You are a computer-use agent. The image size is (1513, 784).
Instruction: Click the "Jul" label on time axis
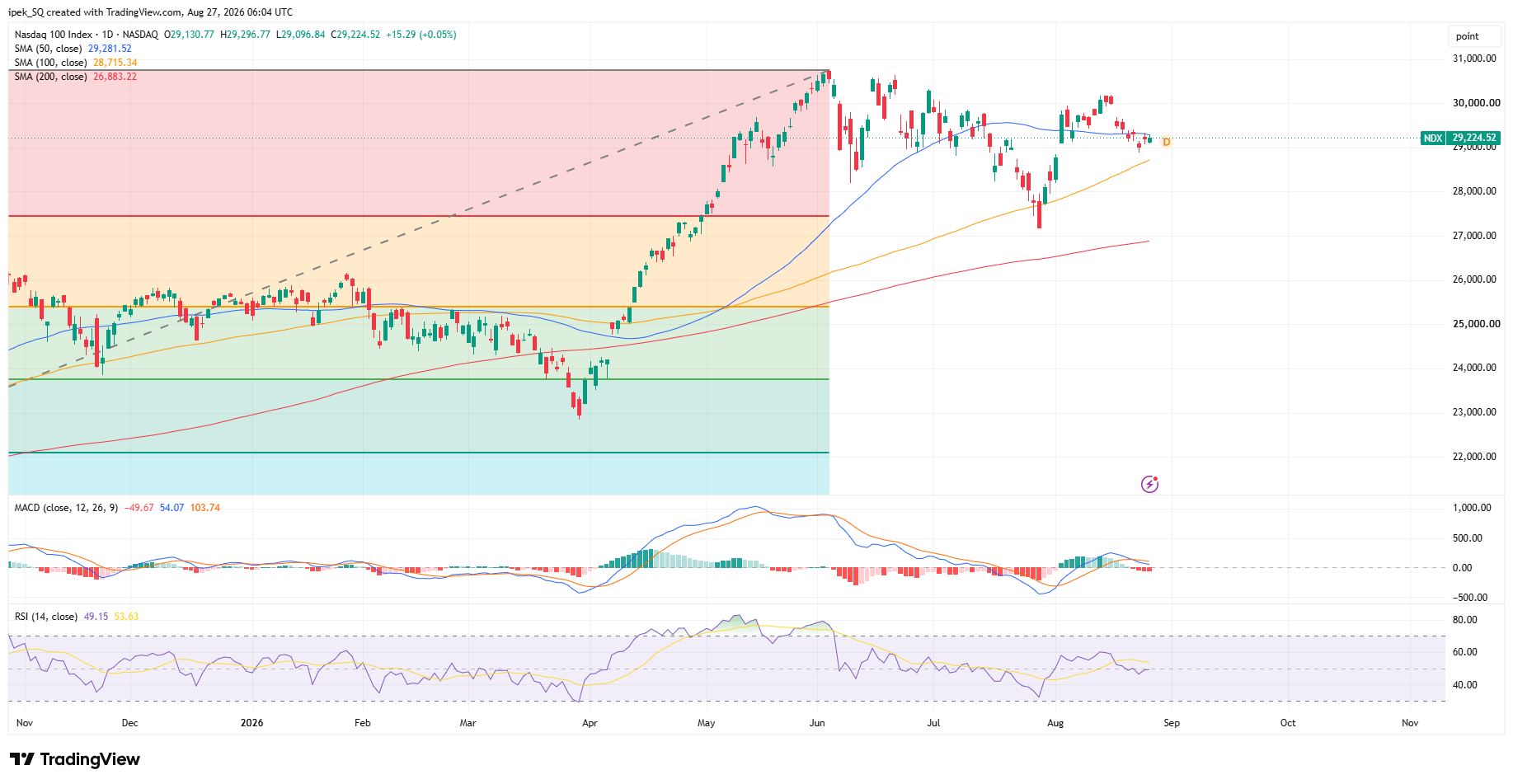click(x=933, y=723)
